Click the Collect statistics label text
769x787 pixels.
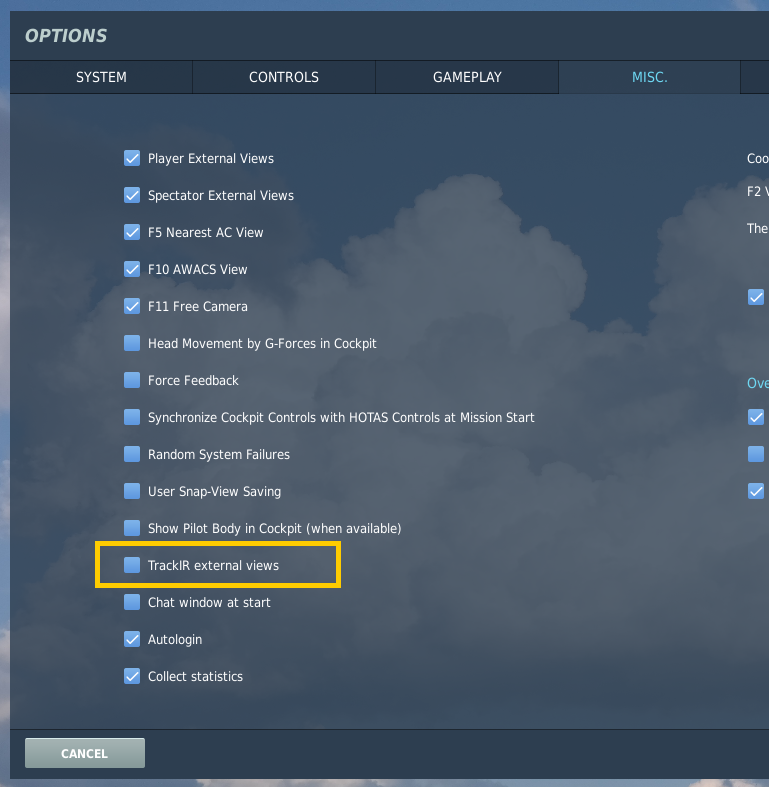click(x=195, y=677)
